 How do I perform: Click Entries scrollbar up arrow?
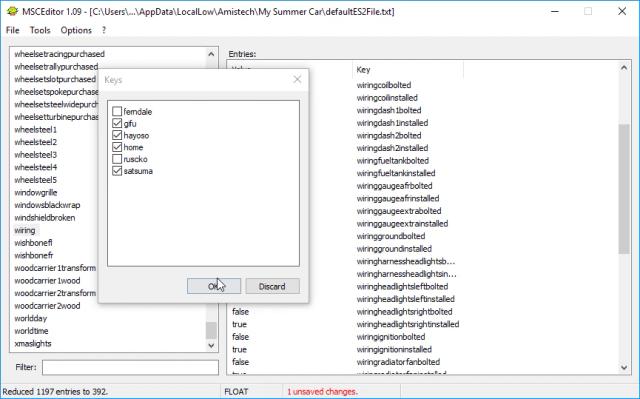[624, 68]
